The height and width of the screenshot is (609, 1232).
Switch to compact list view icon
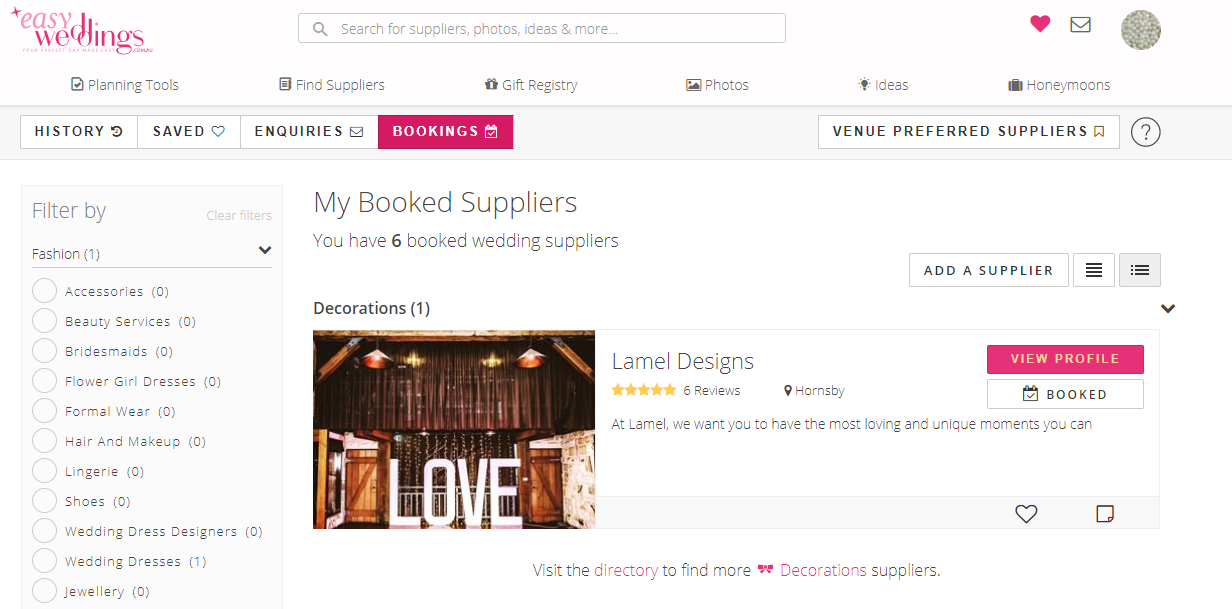1094,270
